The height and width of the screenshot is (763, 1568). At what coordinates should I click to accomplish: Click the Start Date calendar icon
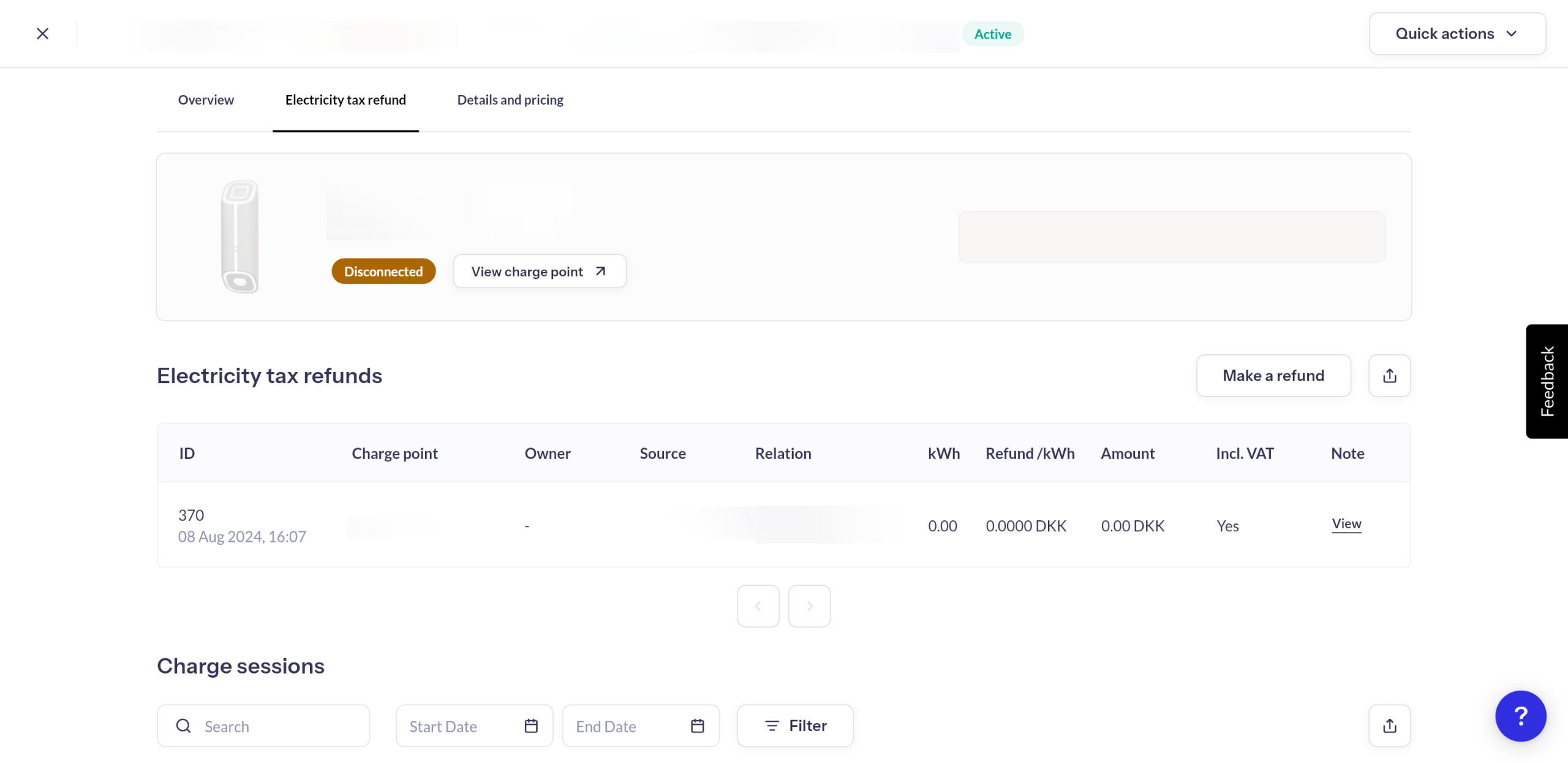coord(531,726)
